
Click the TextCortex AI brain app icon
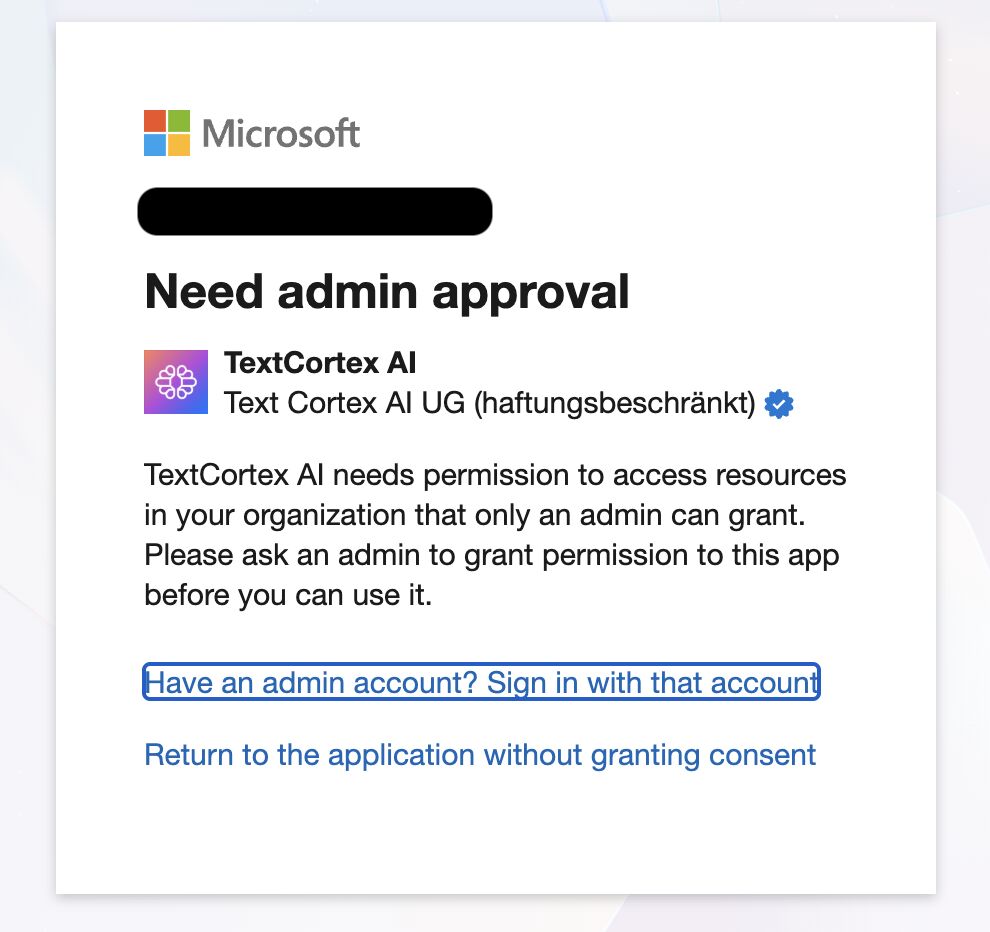click(x=176, y=382)
